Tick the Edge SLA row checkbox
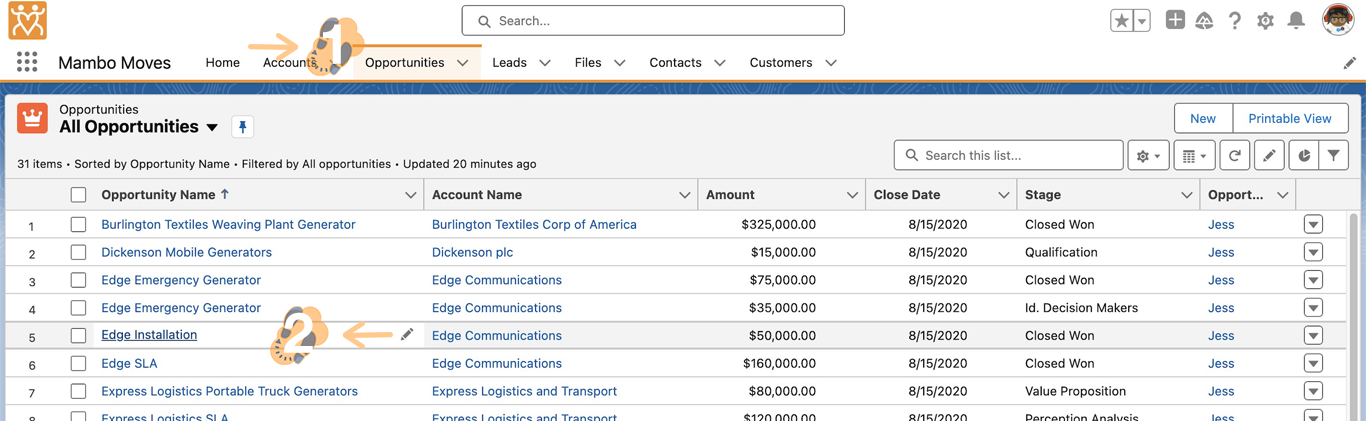The width and height of the screenshot is (1366, 421). 78,364
